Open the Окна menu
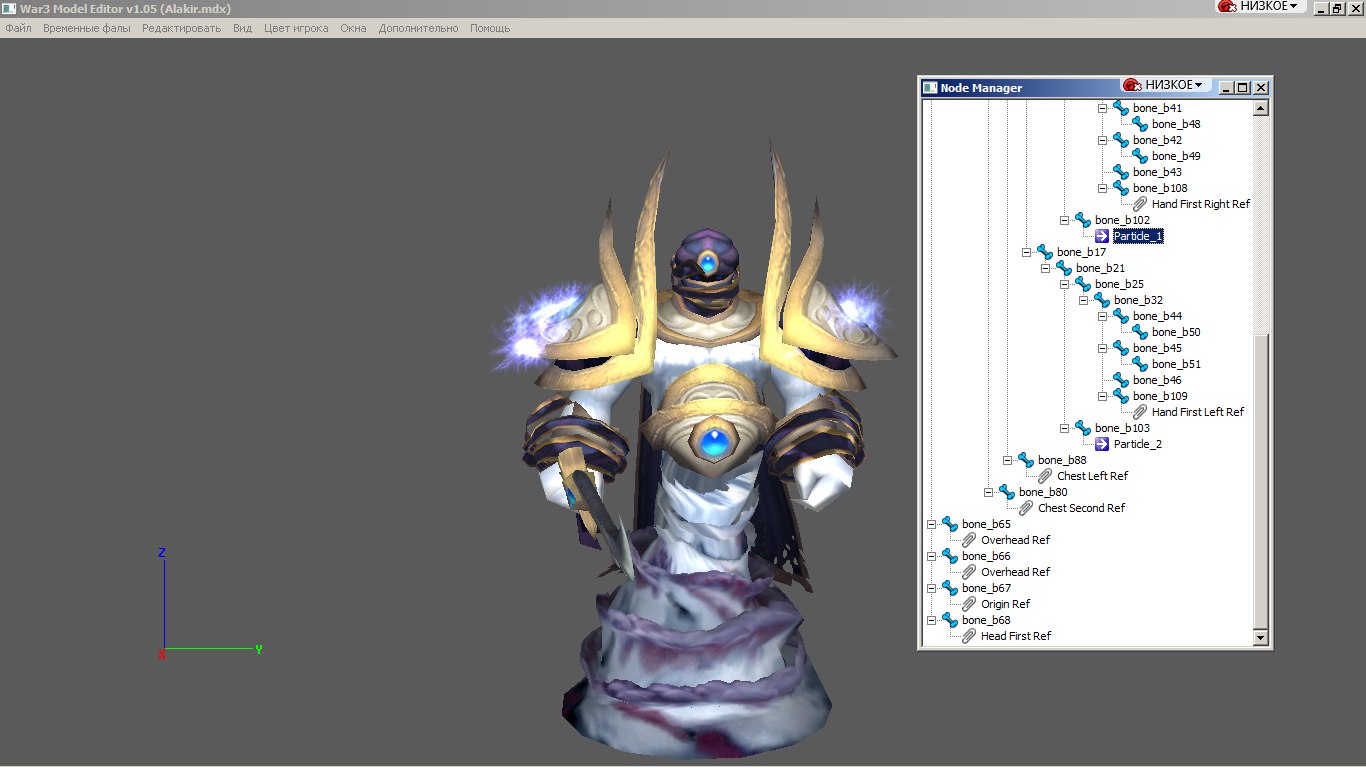Viewport: 1366px width, 768px height. click(353, 28)
